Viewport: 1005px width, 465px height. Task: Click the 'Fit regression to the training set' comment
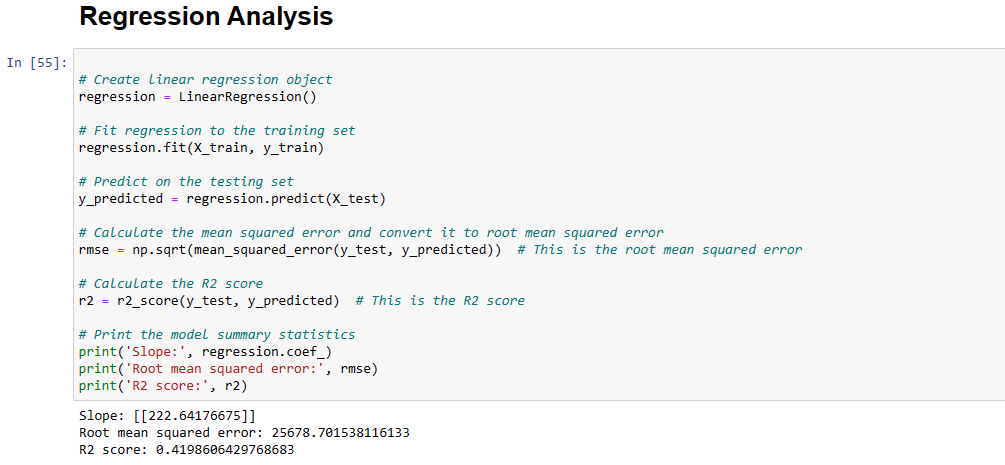217,130
